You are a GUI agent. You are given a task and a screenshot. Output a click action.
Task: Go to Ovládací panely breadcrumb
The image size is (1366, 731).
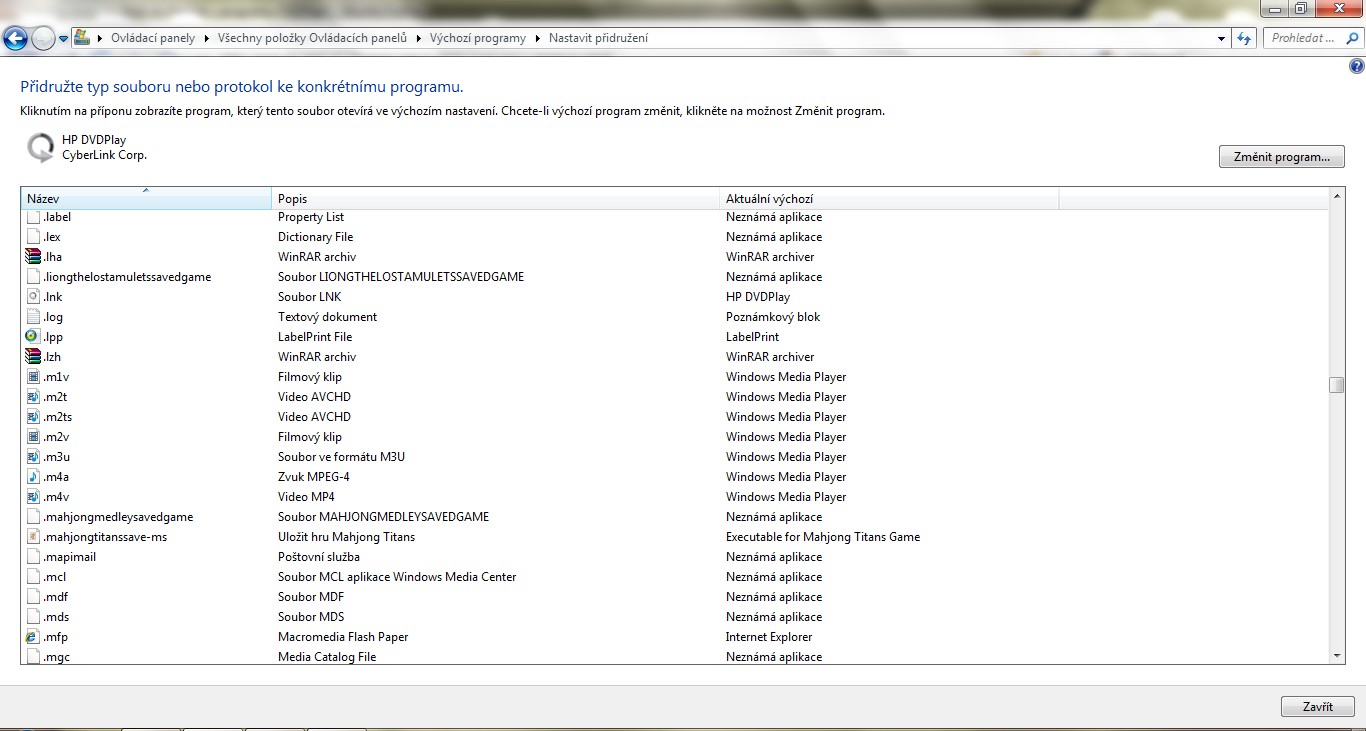click(x=152, y=38)
